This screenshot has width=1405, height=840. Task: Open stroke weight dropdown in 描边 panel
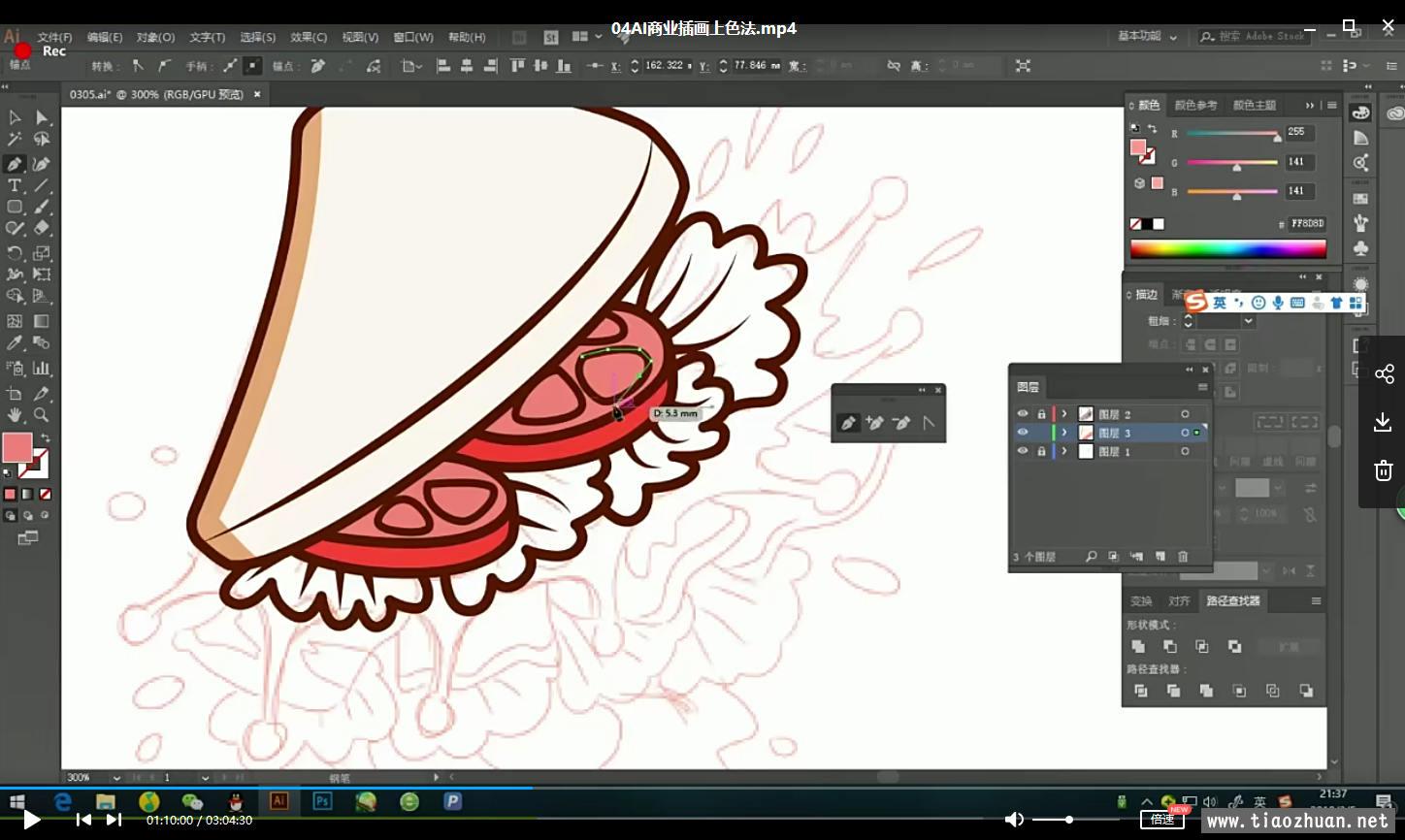[1249, 321]
